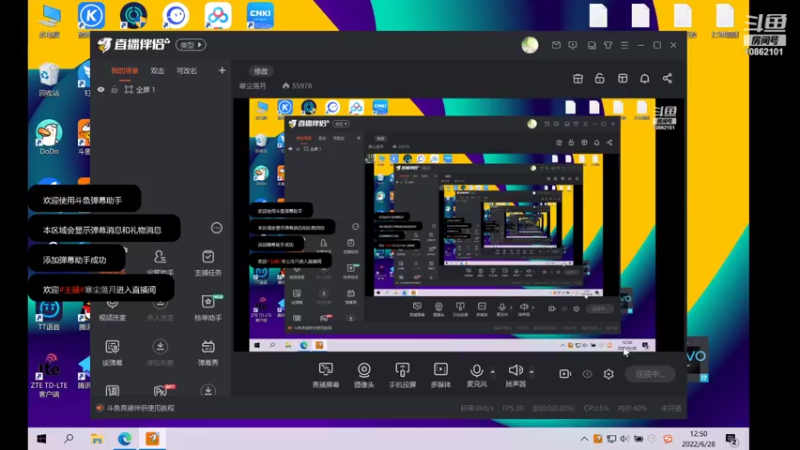The image size is (800, 450).
Task: Open the 类型 mode dropdown
Action: pyautogui.click(x=191, y=45)
